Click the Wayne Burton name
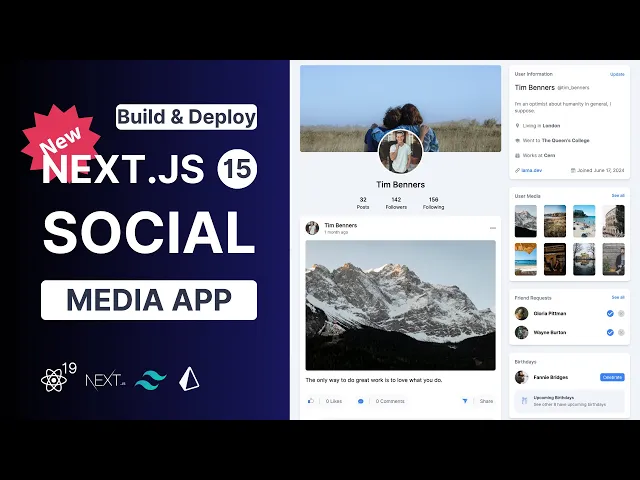 550,332
